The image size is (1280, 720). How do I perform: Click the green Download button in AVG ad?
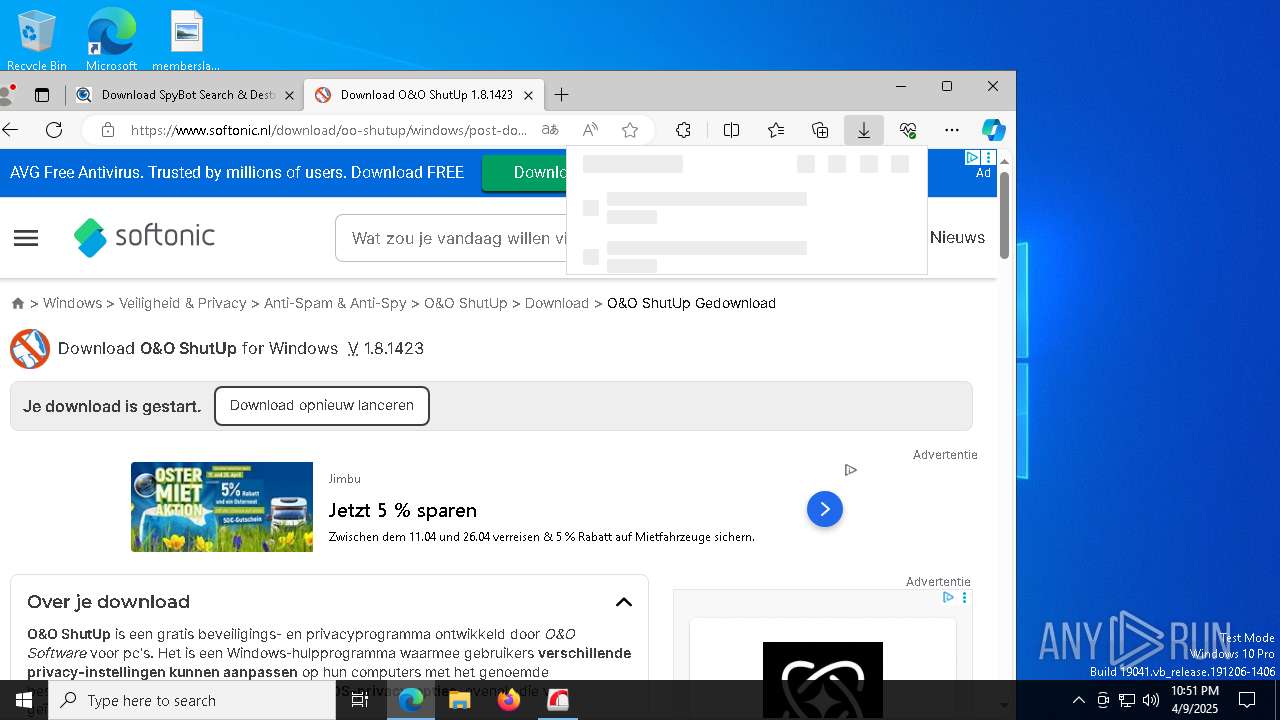click(524, 172)
